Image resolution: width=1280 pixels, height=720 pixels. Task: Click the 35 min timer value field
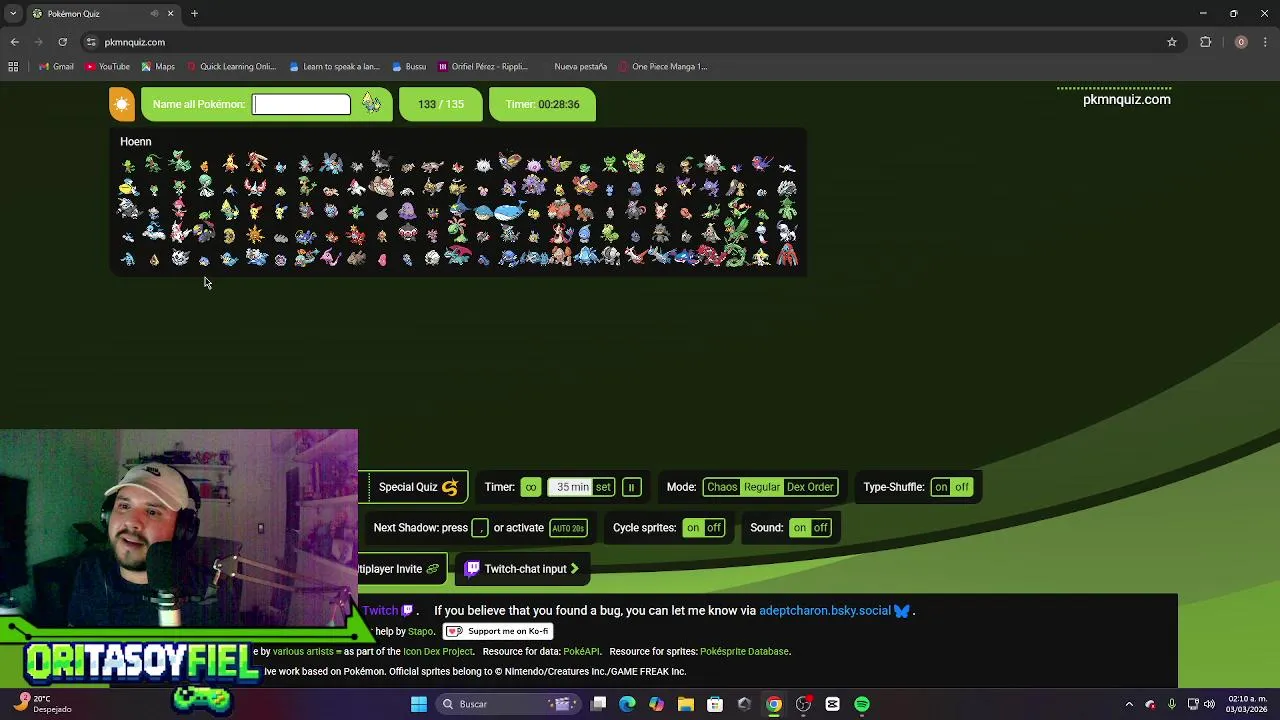(x=572, y=487)
